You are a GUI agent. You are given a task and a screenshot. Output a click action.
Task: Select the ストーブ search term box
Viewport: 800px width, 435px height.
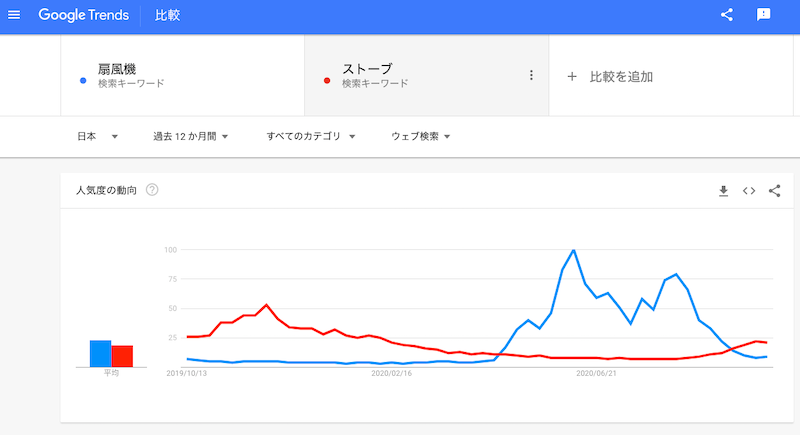[427, 75]
